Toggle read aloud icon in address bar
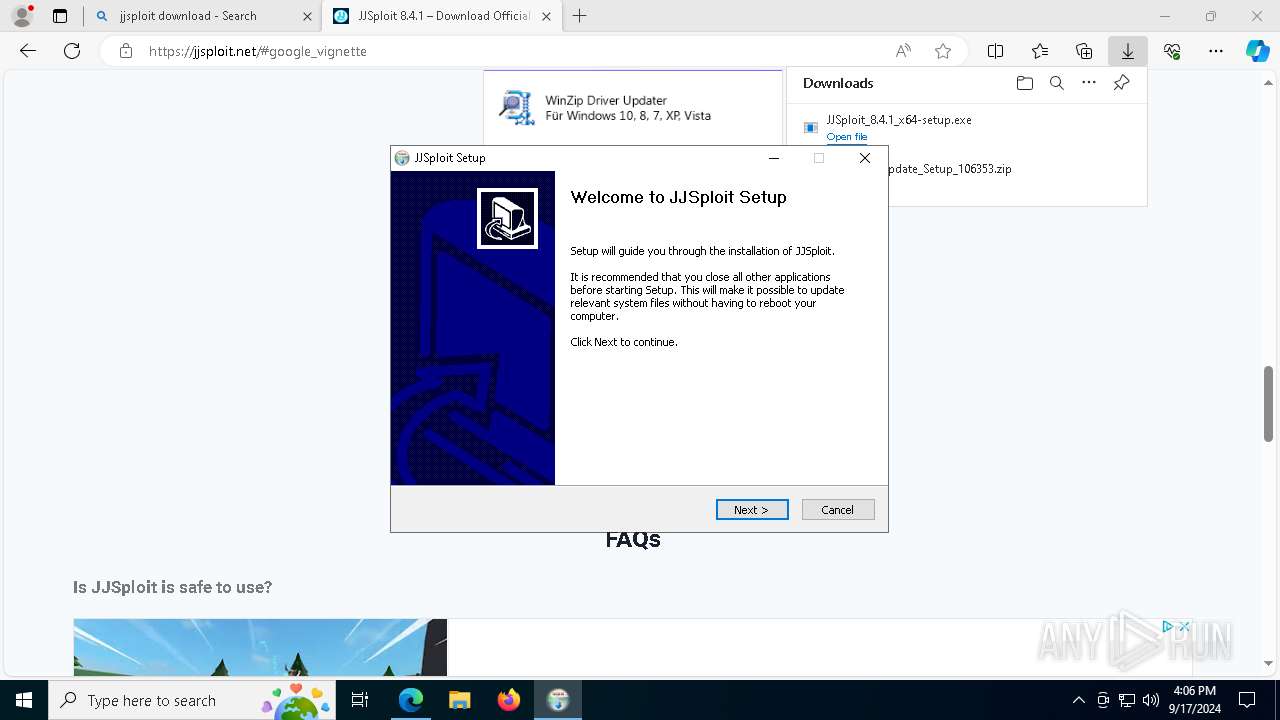1280x720 pixels. 903,51
